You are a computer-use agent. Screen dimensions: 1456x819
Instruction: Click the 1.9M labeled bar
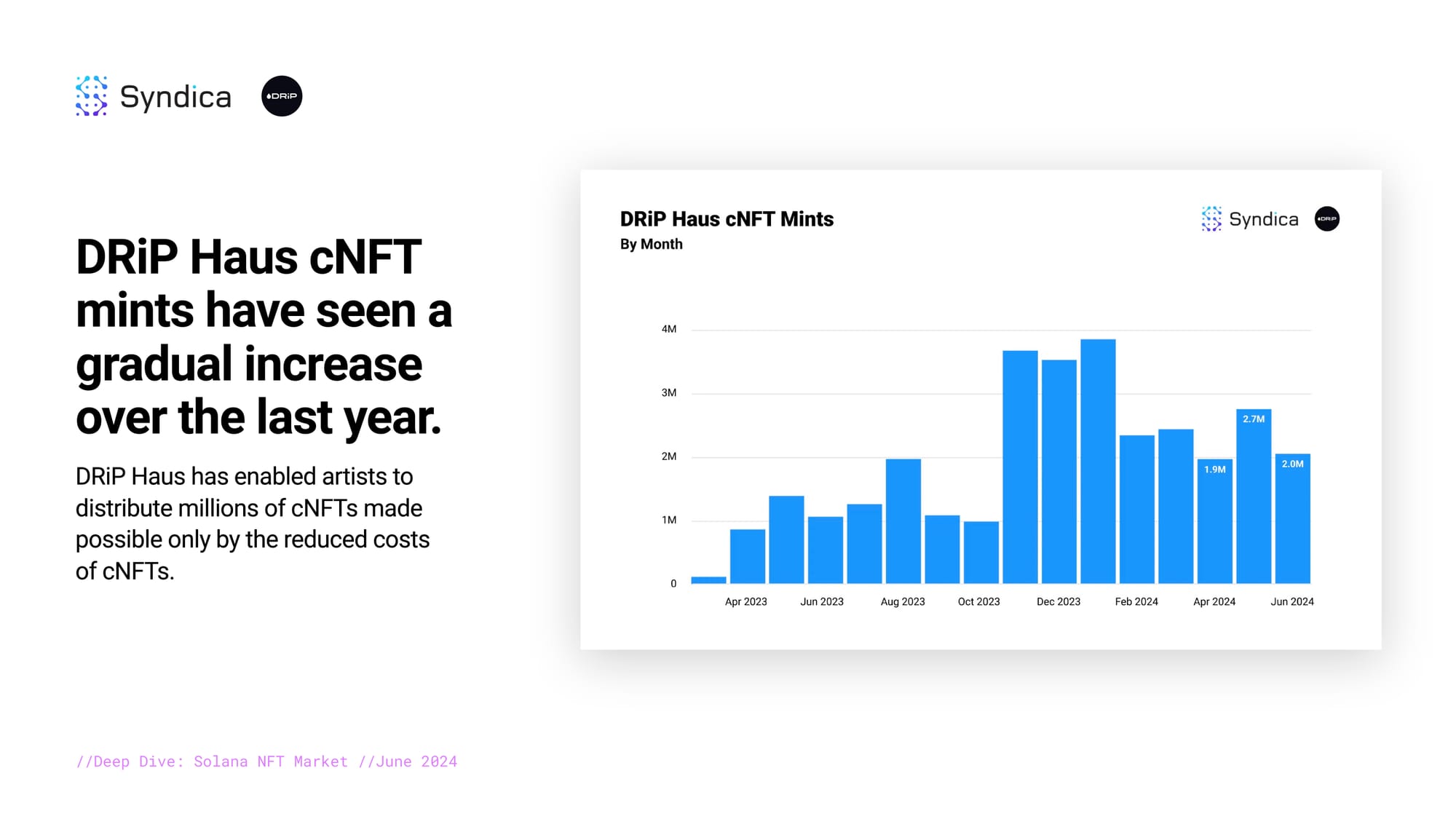(x=1214, y=521)
